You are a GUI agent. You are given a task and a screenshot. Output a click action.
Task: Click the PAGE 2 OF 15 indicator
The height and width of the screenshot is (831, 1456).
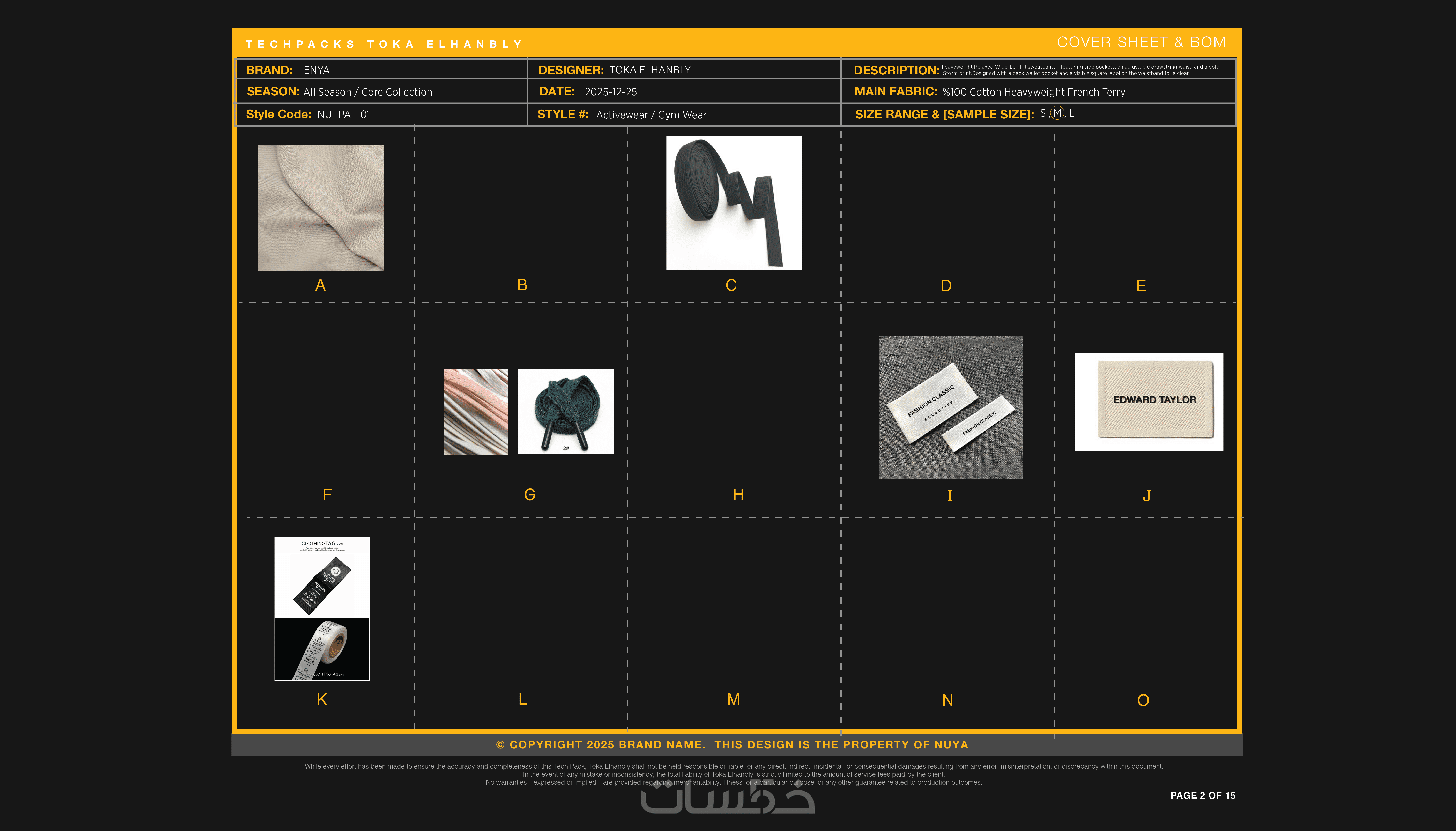point(1203,795)
